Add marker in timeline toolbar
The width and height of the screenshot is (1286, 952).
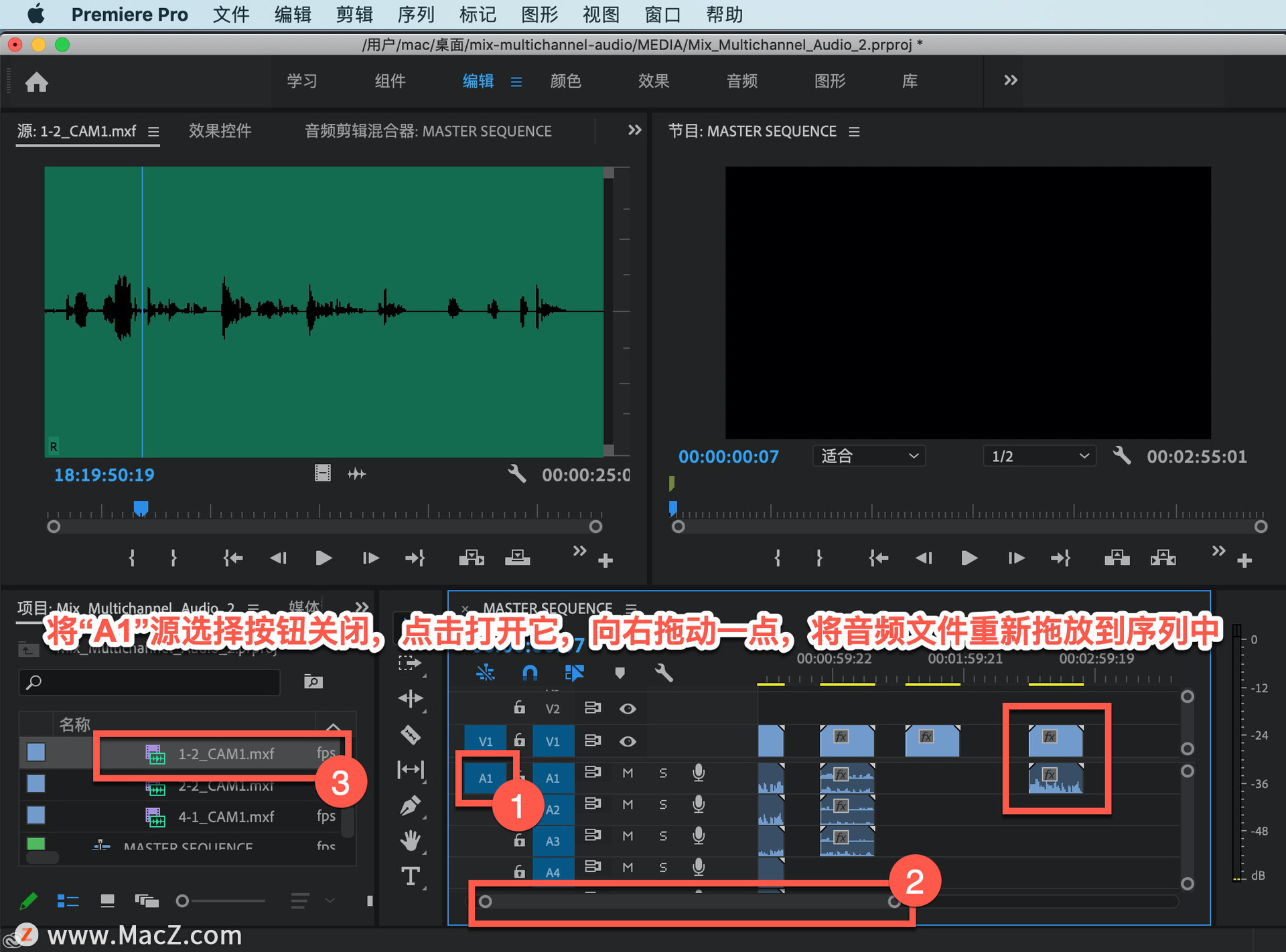620,672
